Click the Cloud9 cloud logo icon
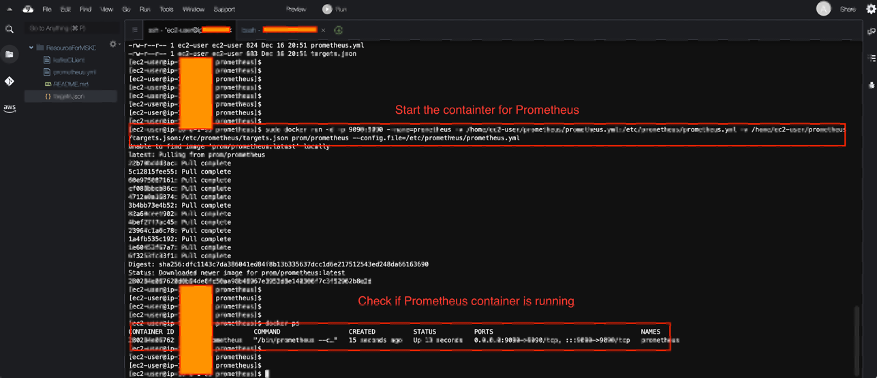The height and width of the screenshot is (379, 877). point(27,9)
